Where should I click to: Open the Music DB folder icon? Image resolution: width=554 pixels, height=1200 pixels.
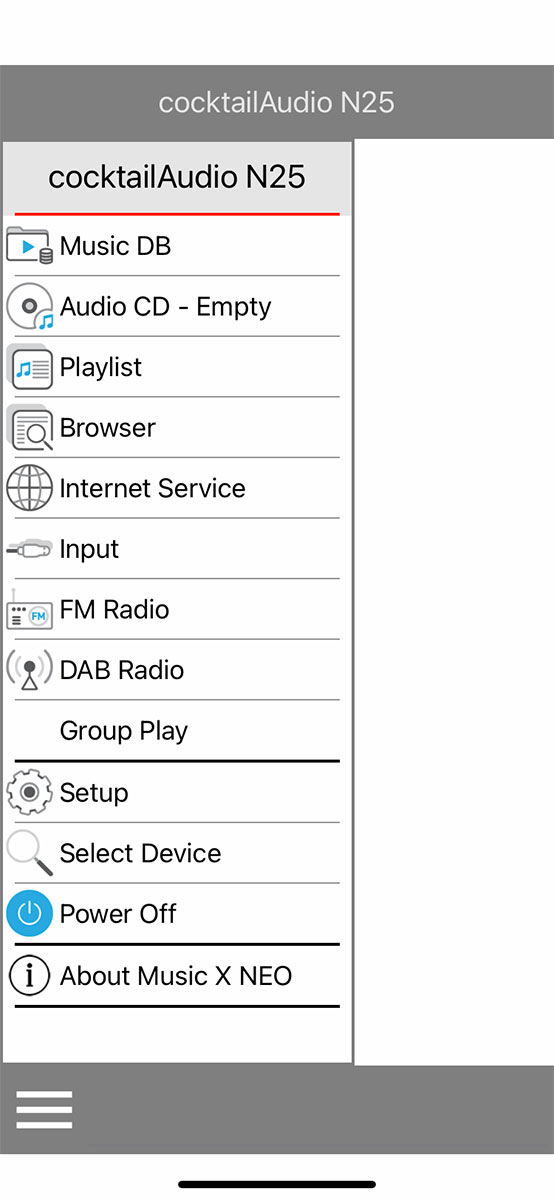click(x=29, y=246)
